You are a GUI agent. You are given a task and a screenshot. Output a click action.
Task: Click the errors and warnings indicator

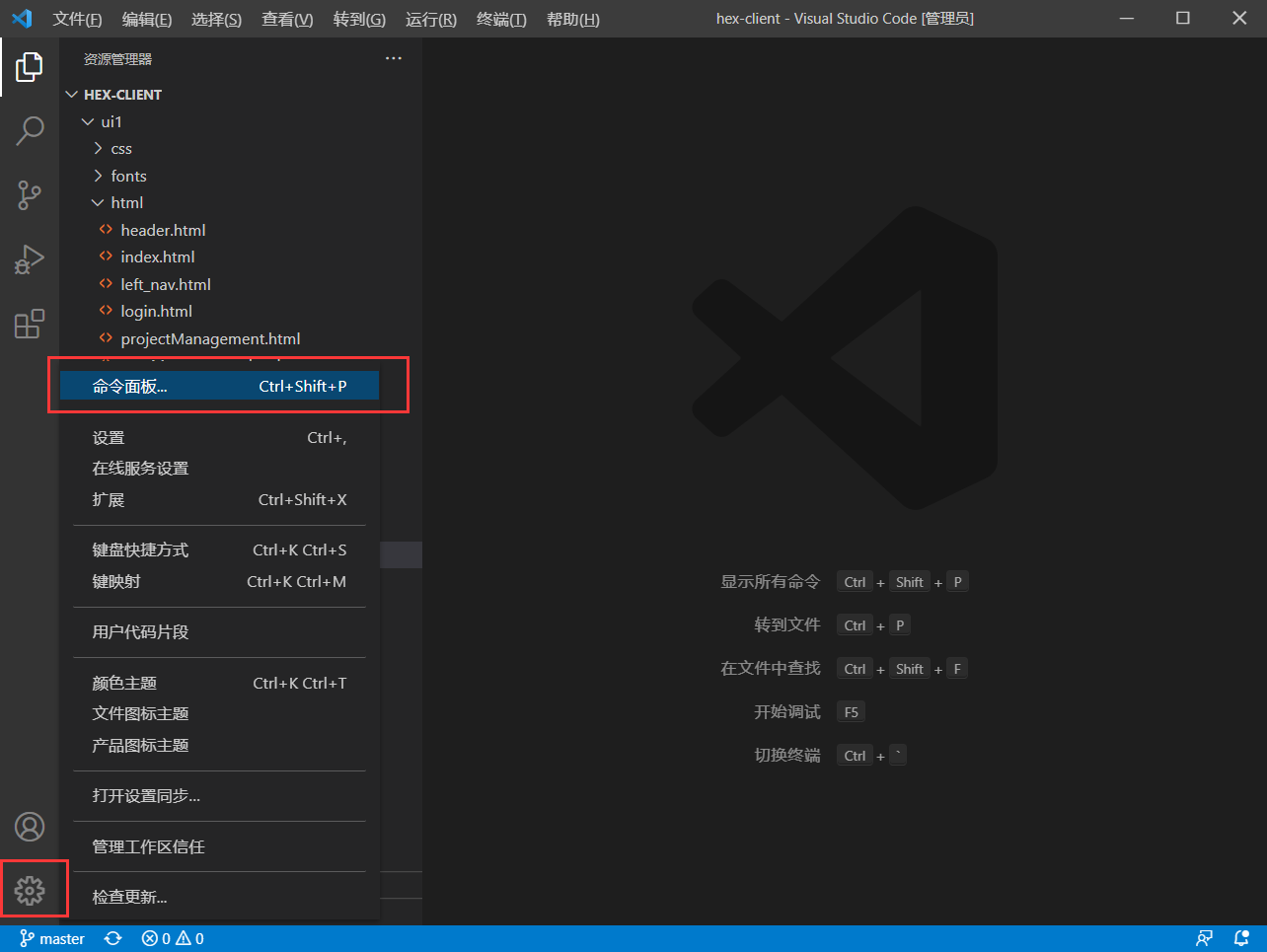172,937
